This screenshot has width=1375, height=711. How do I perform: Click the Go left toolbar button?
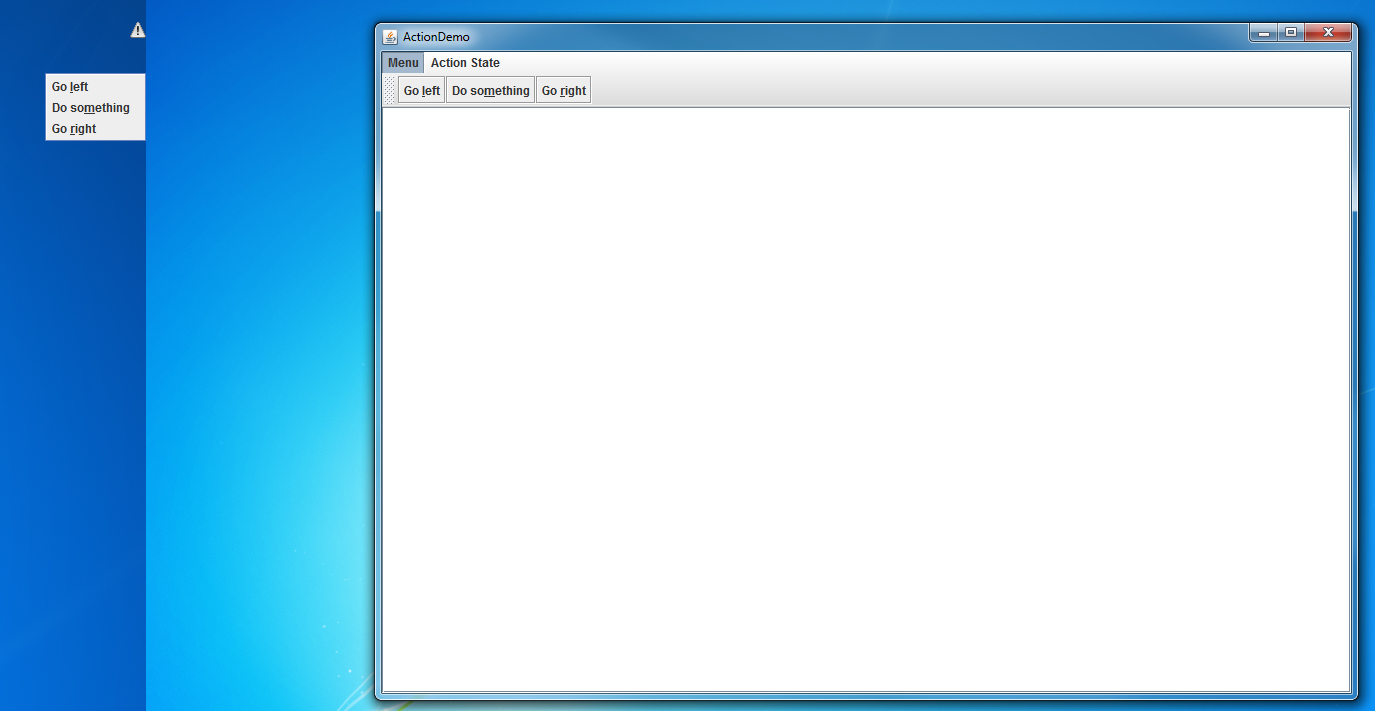[421, 90]
